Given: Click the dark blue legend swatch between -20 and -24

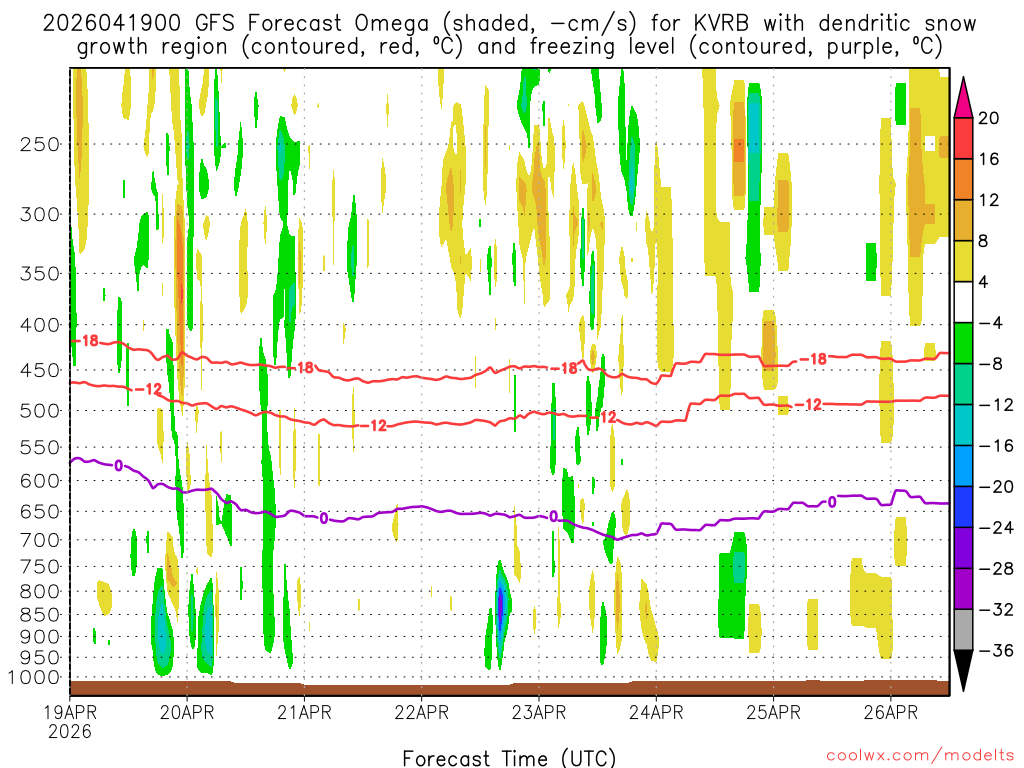Looking at the screenshot, I should (x=963, y=507).
